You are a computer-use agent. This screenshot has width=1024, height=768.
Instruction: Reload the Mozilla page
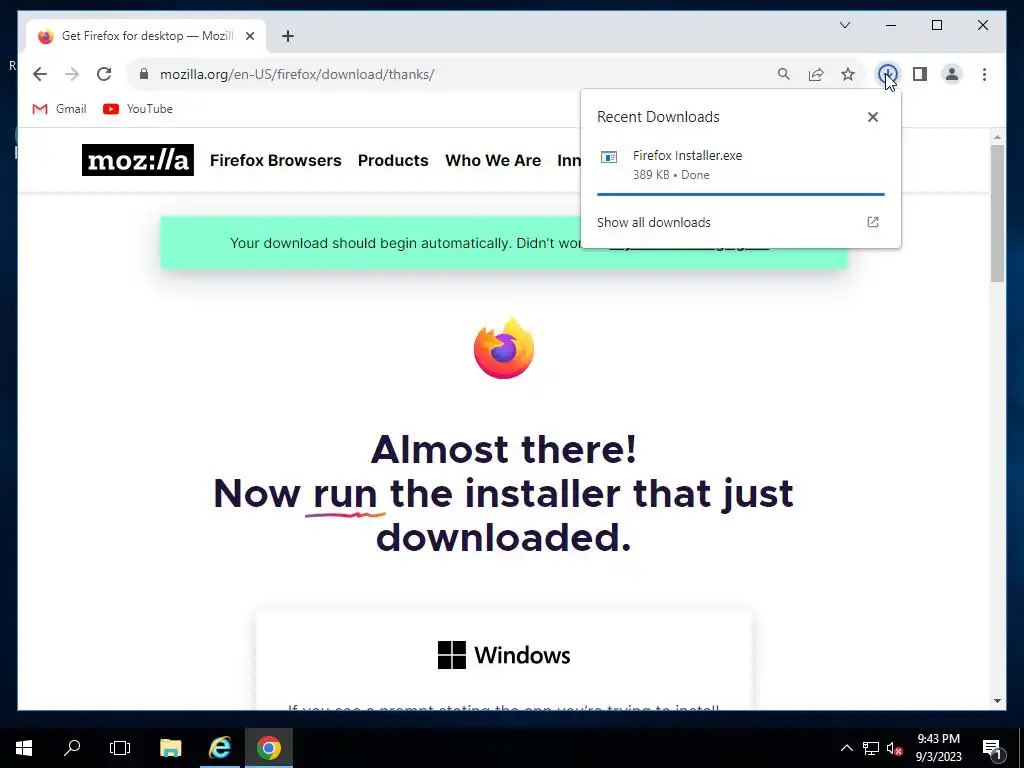point(104,74)
